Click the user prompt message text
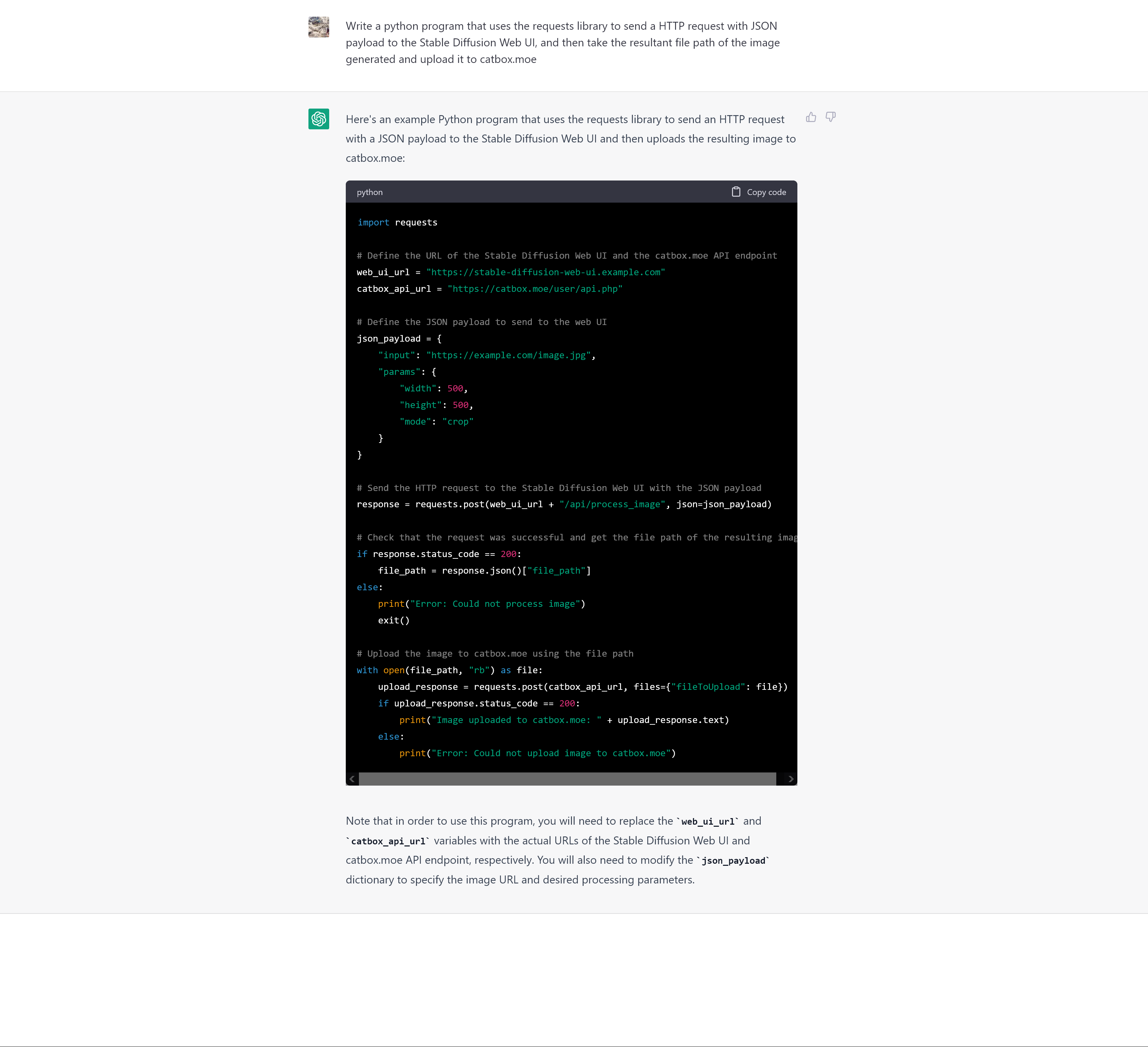Image resolution: width=1148 pixels, height=1047 pixels. point(563,43)
